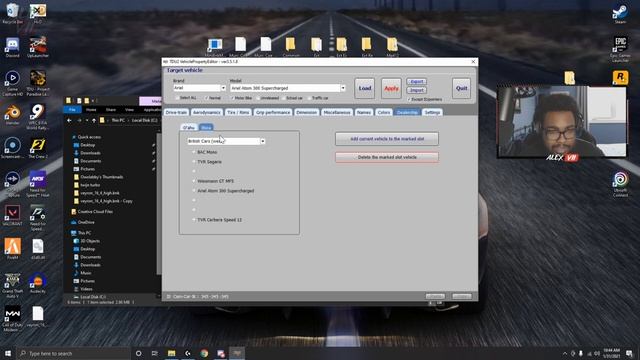Select the BAC Mono slot radio button
640x360 pixels.
point(193,152)
